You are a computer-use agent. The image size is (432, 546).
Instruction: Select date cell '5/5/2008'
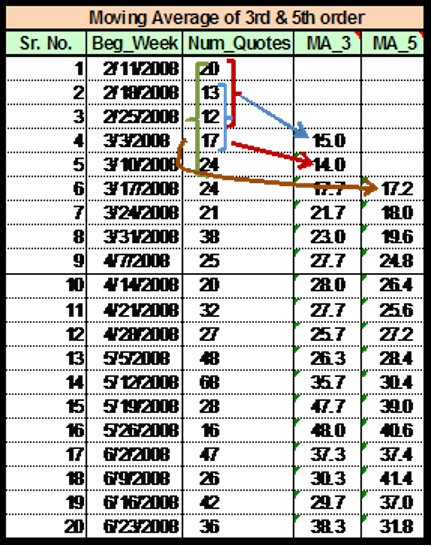(134, 358)
